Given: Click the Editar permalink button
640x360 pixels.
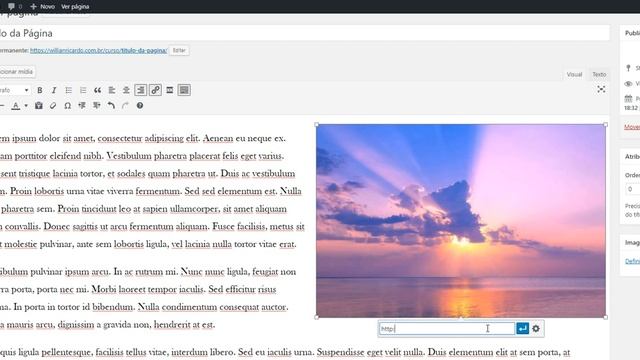Looking at the screenshot, I should [179, 50].
